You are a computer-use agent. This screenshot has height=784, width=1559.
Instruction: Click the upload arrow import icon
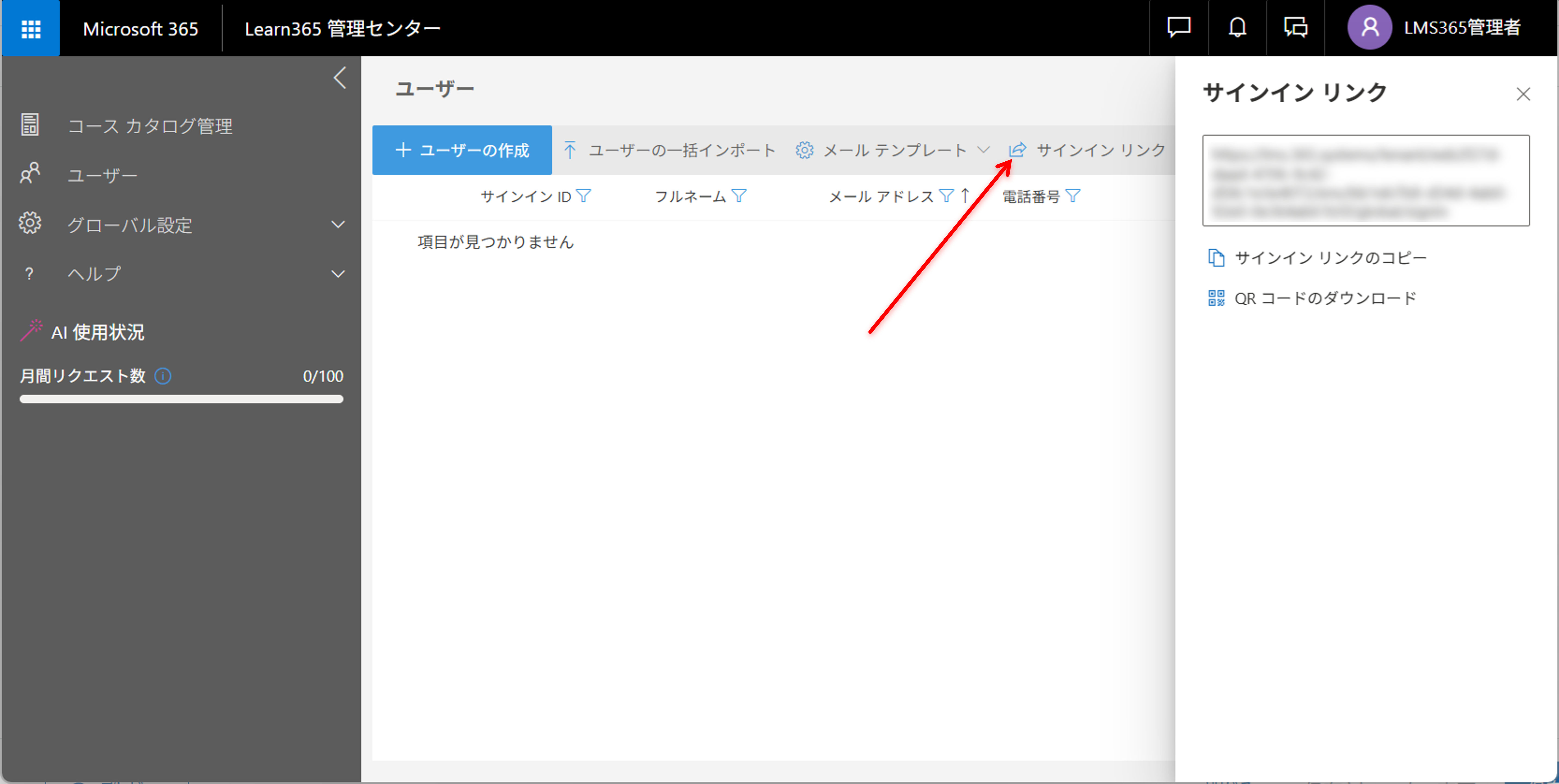(569, 150)
